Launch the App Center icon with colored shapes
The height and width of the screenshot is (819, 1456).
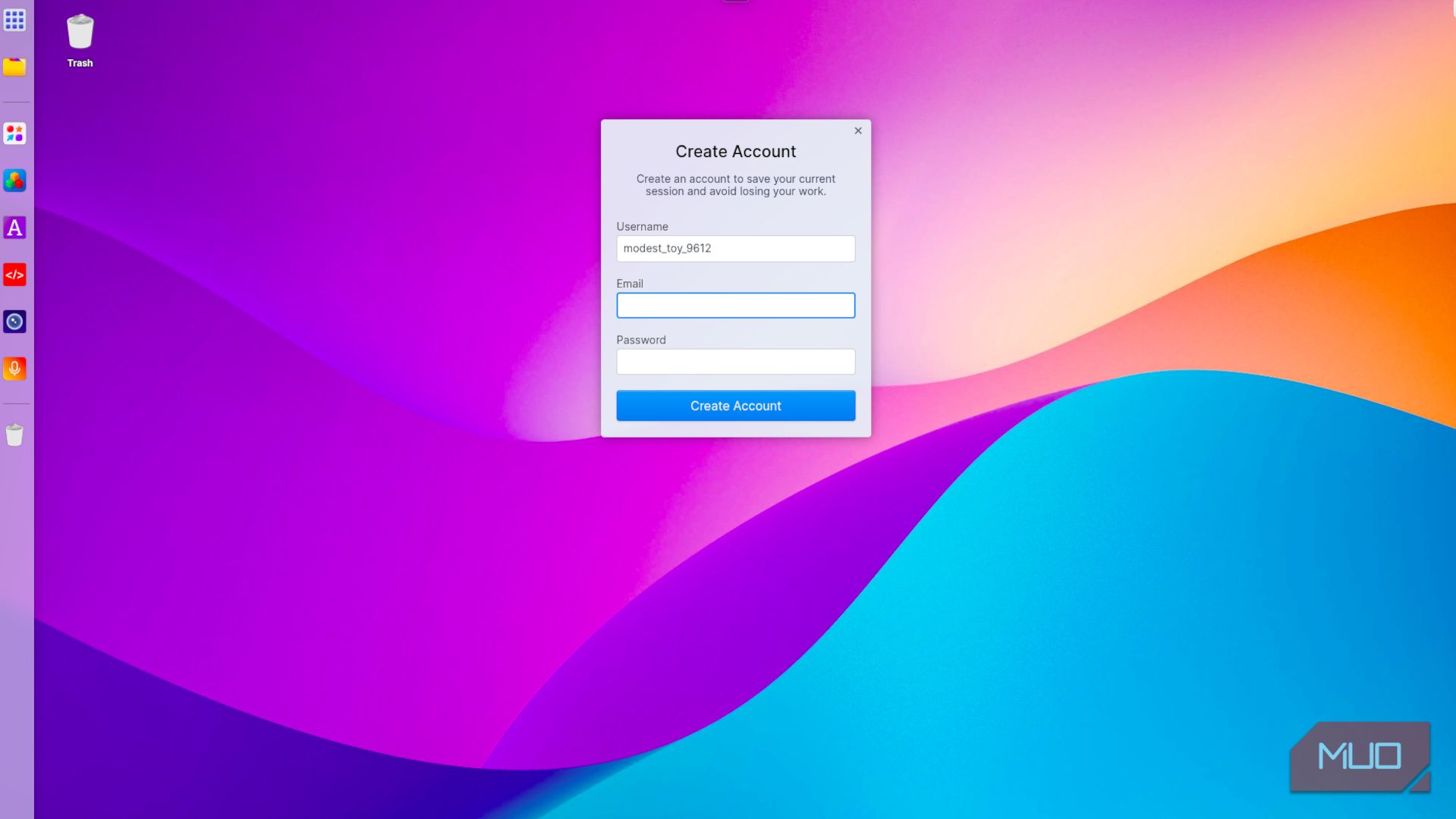[x=14, y=133]
